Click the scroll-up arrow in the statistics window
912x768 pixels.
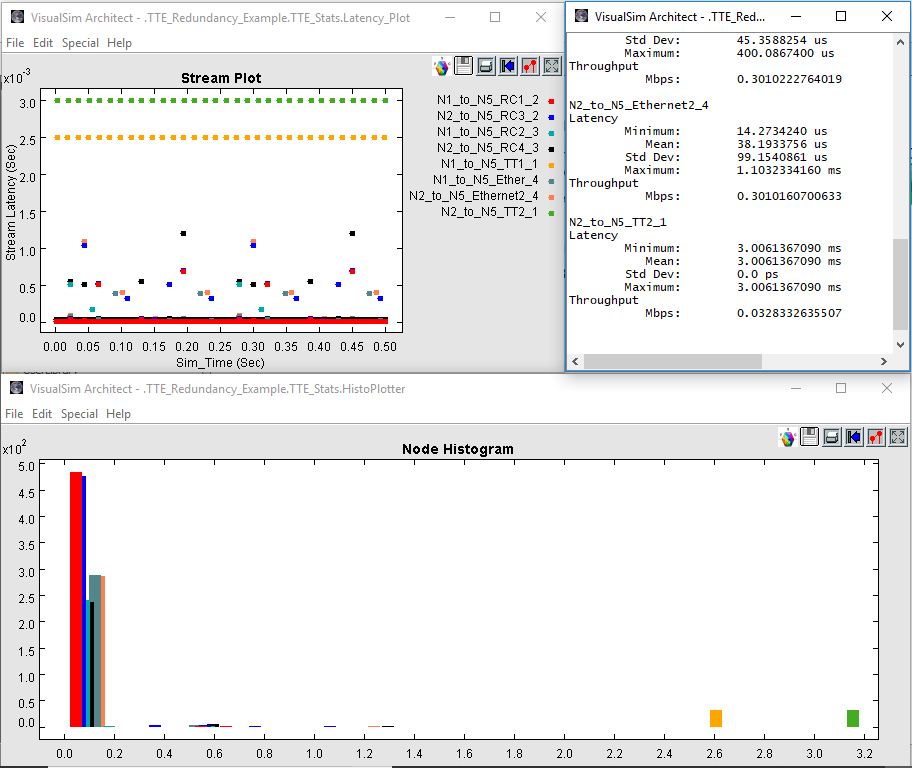(x=901, y=40)
